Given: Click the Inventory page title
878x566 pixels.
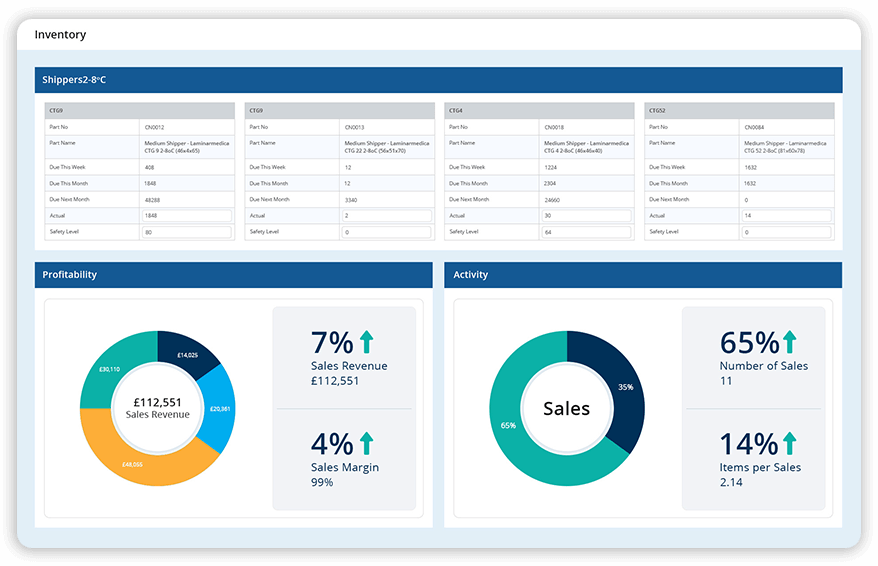Looking at the screenshot, I should (60, 35).
